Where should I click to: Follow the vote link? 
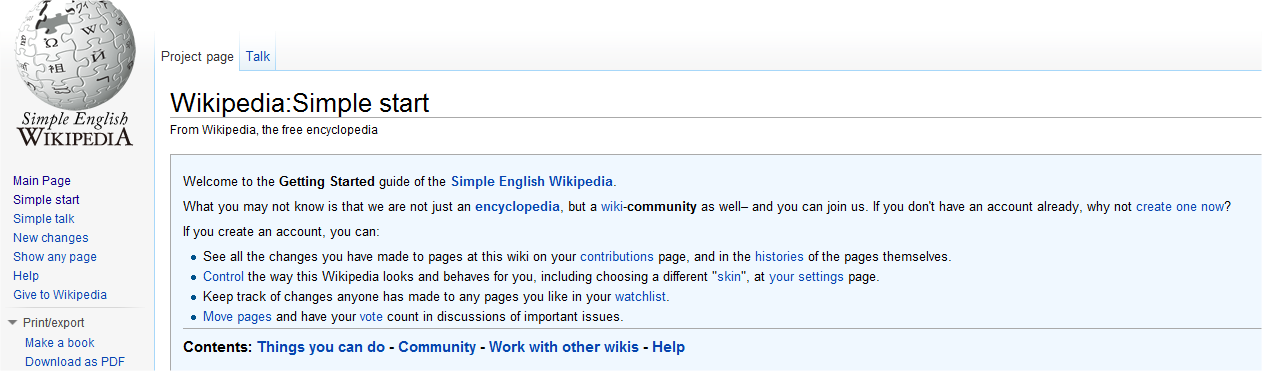pos(371,317)
